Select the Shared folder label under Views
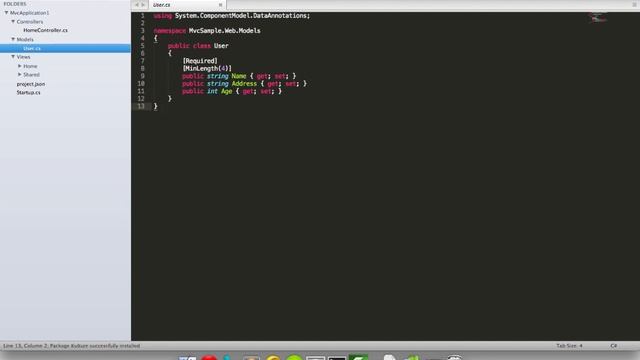This screenshot has width=640, height=360. click(x=31, y=75)
